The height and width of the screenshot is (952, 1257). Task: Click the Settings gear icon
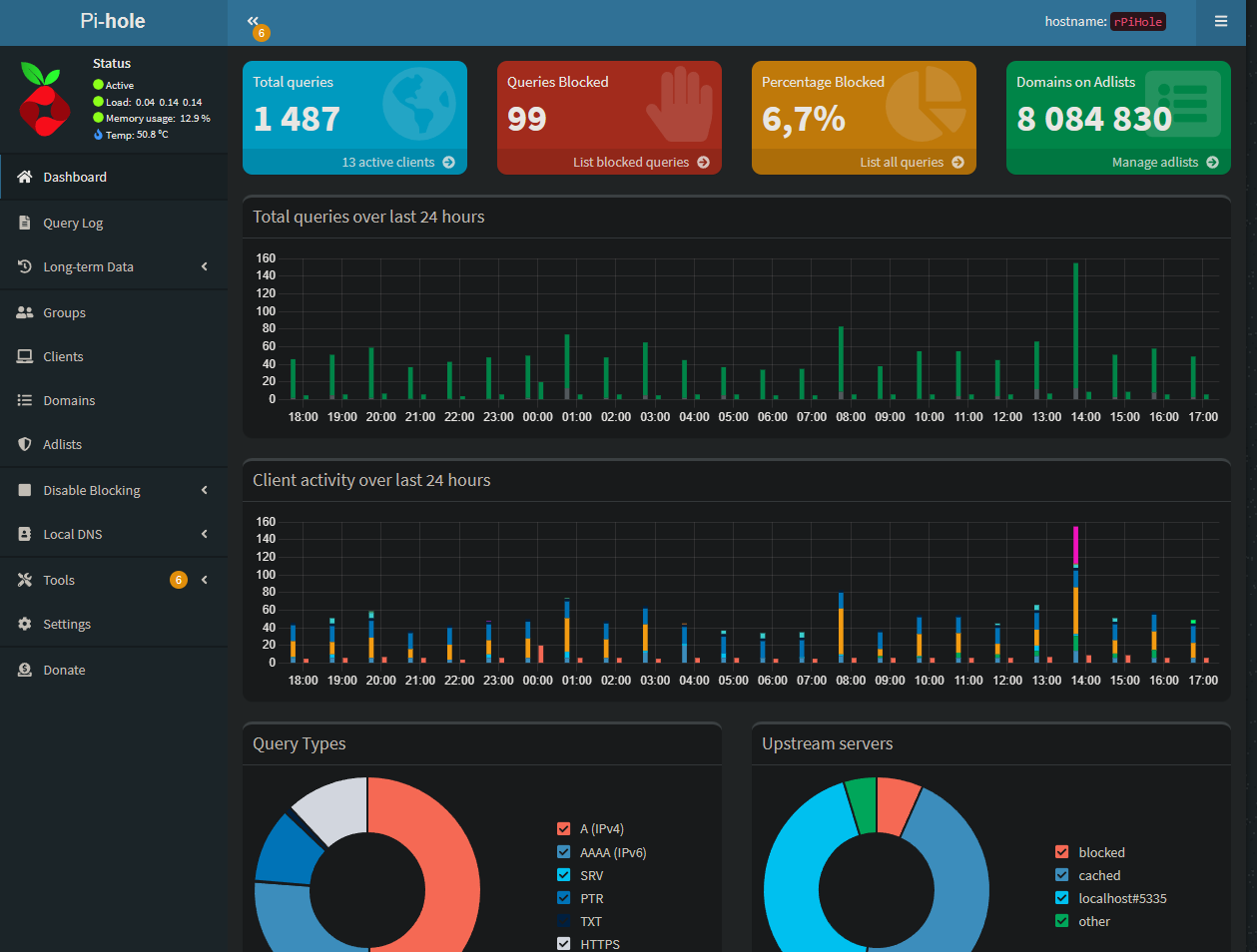25,624
